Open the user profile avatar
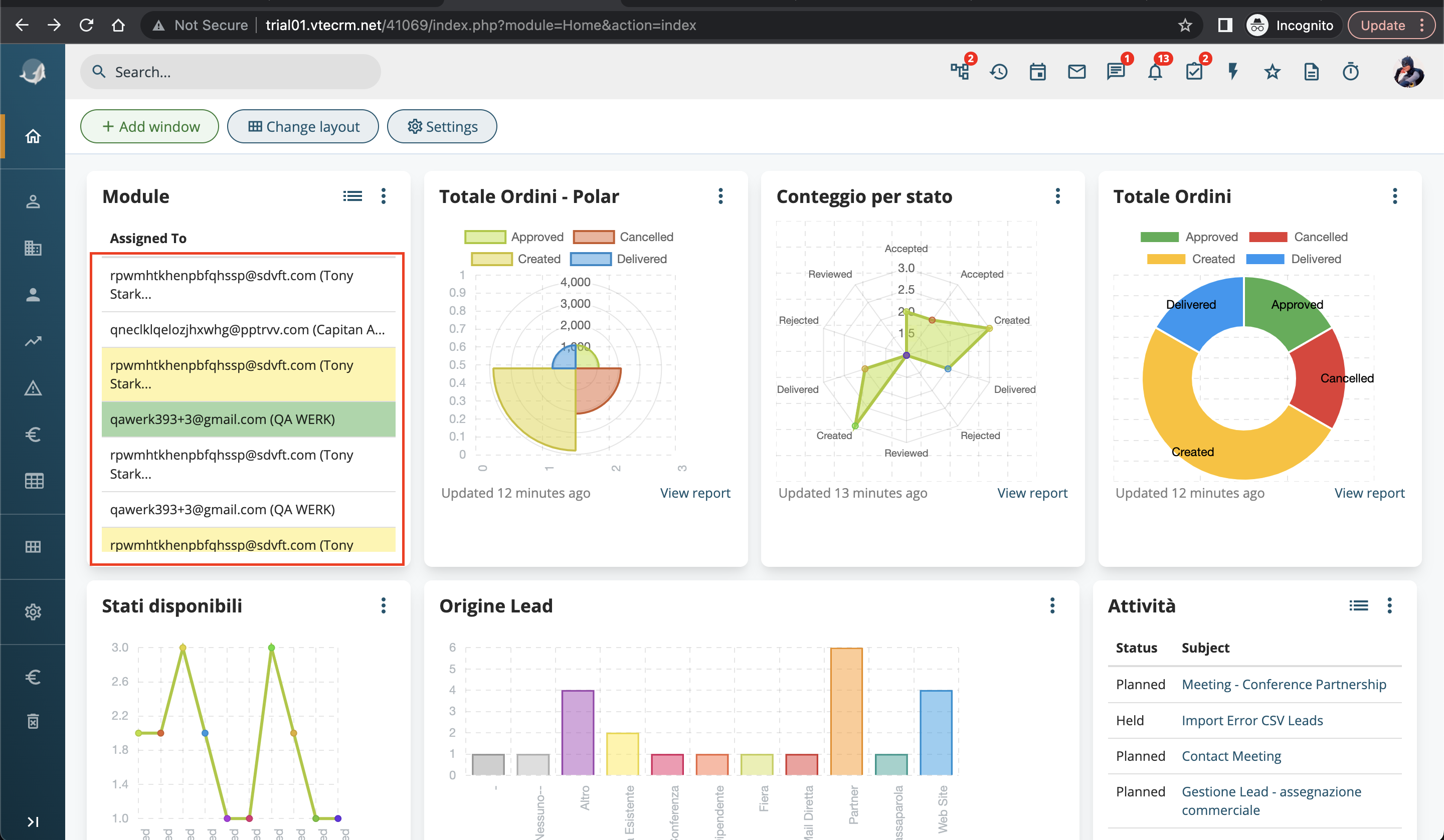The image size is (1444, 840). (x=1408, y=72)
